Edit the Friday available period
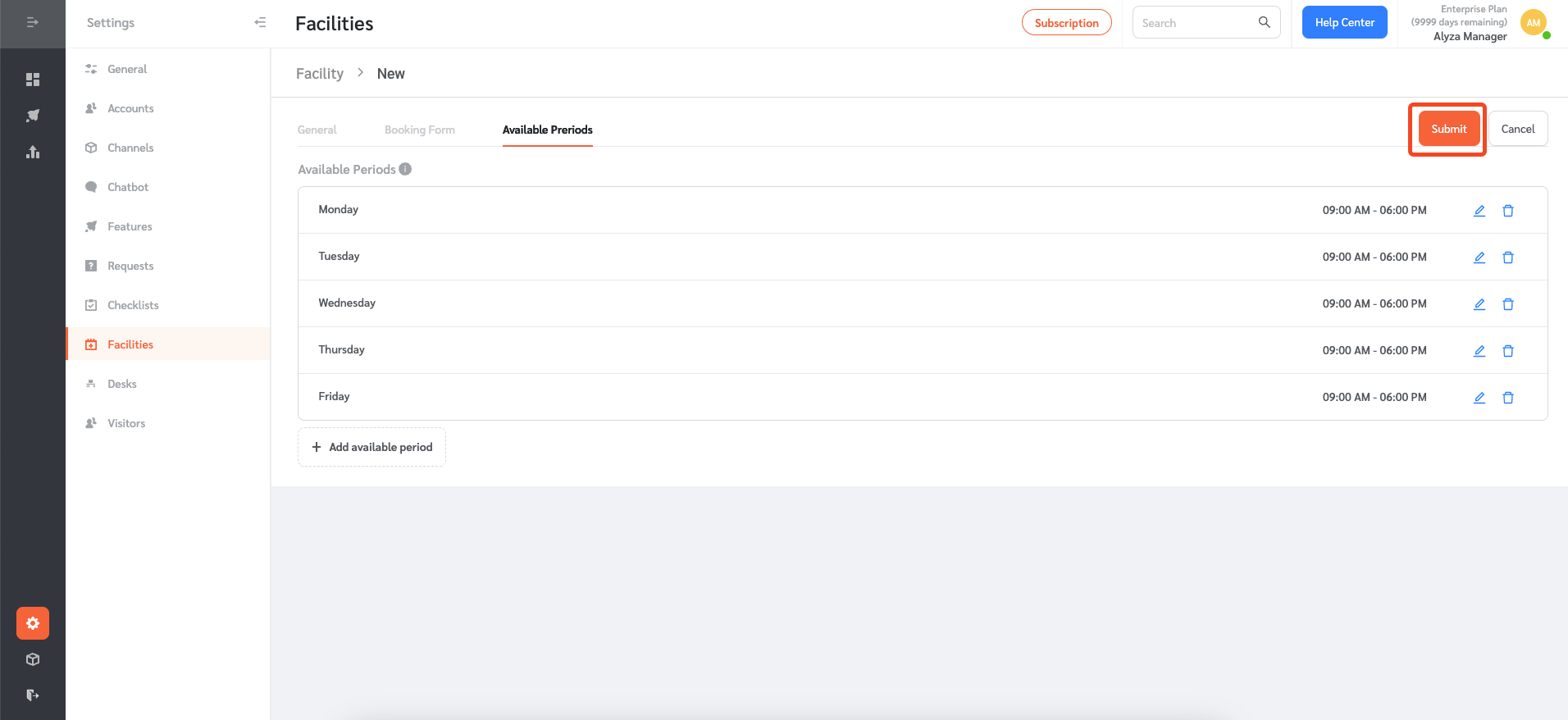The height and width of the screenshot is (720, 1568). (x=1479, y=398)
